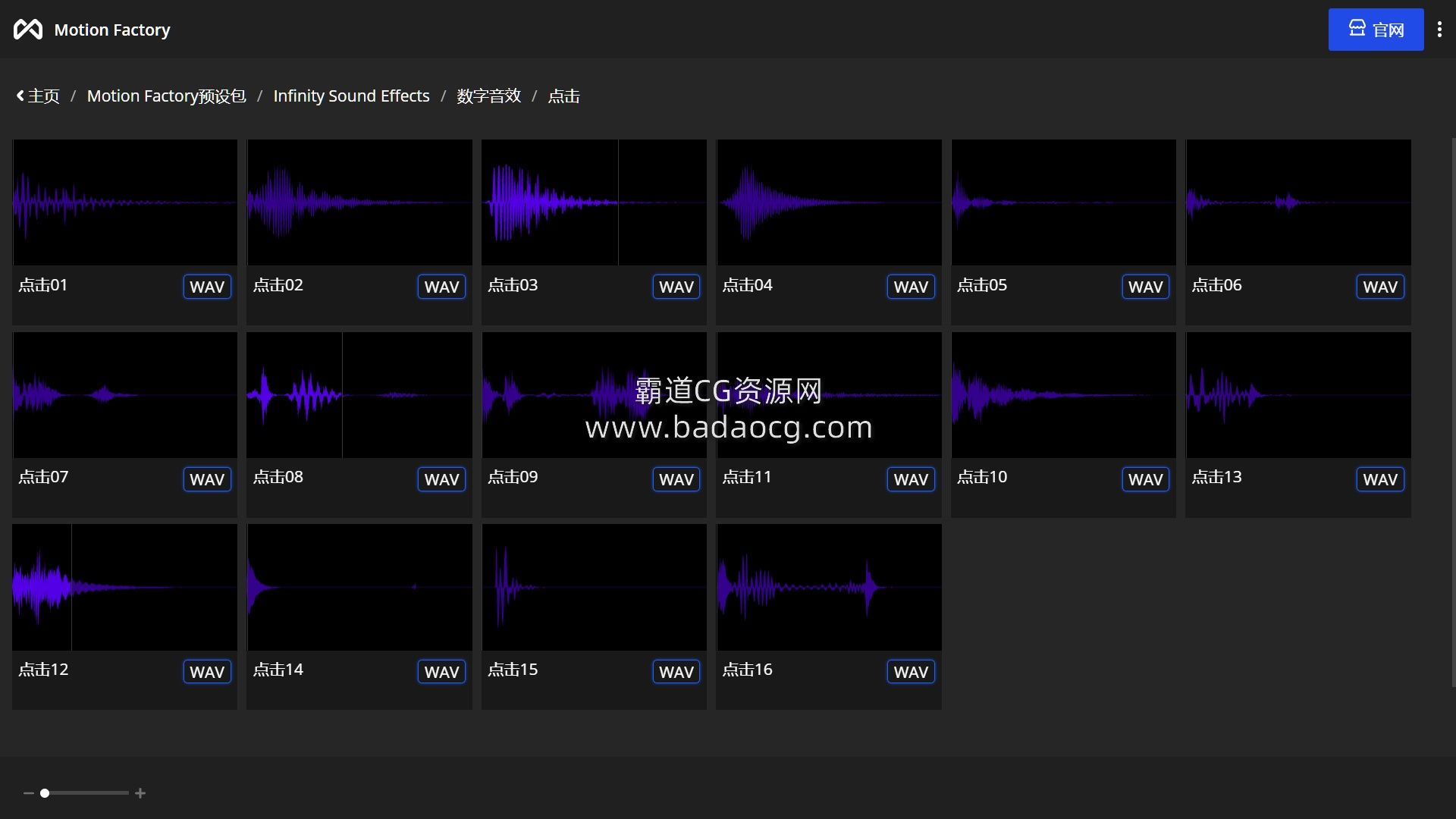Screen dimensions: 1456x819
Task: Preview waveform thumbnail of 点击05
Action: (x=1063, y=202)
